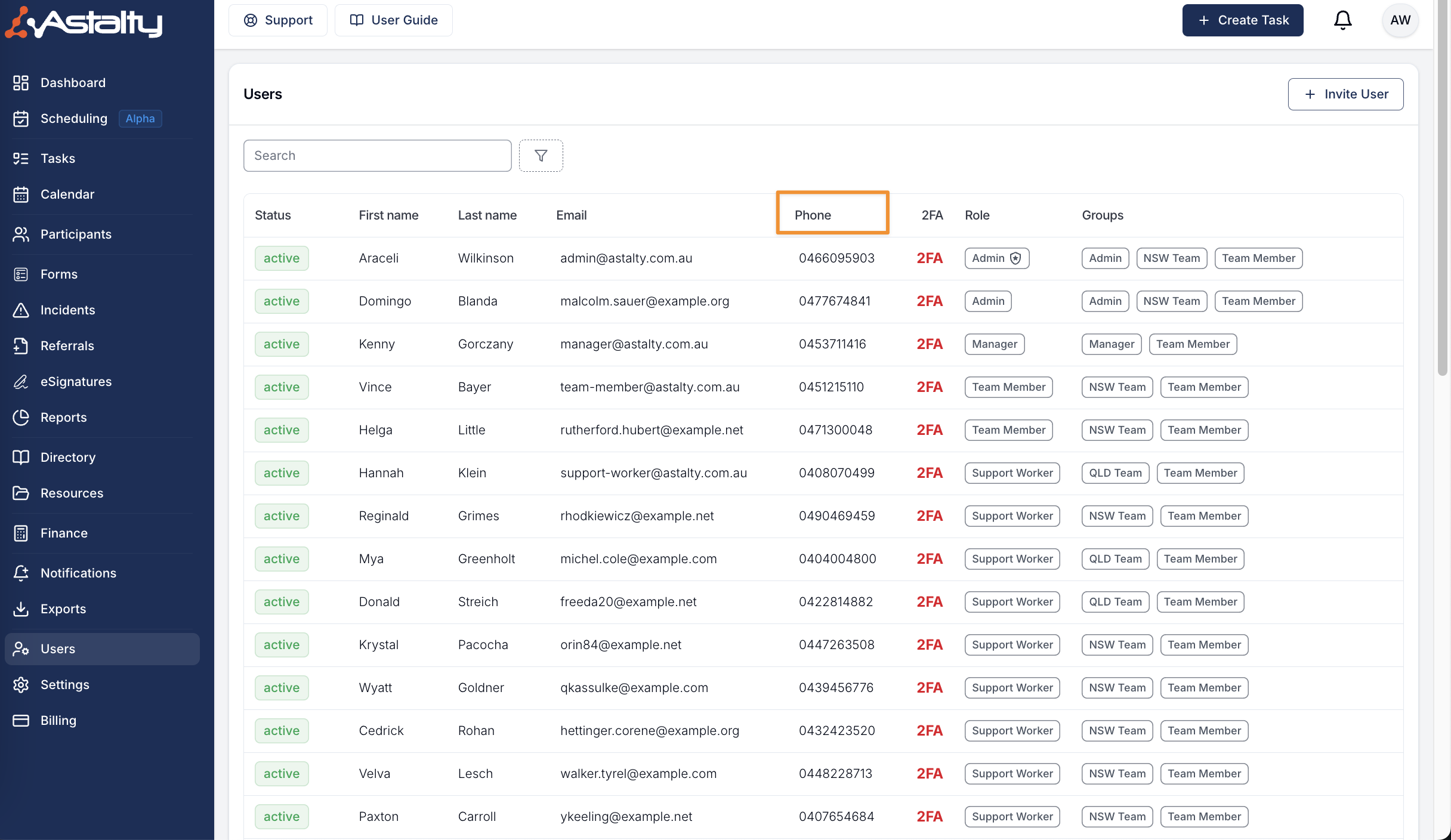
Task: Sort by the Phone column header
Action: [813, 215]
